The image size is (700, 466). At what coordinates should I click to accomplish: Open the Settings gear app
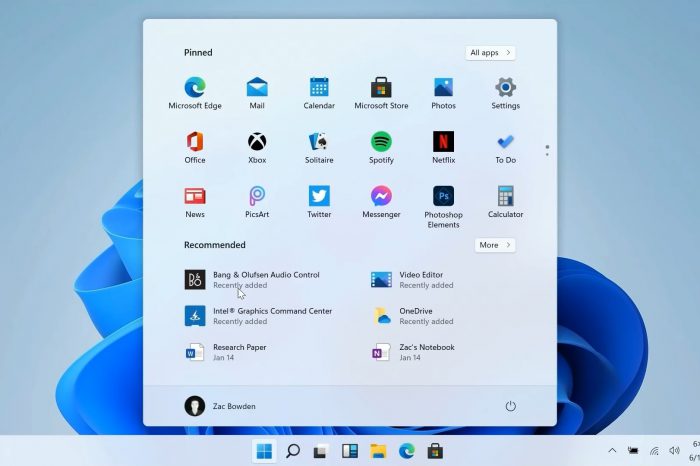tap(505, 93)
